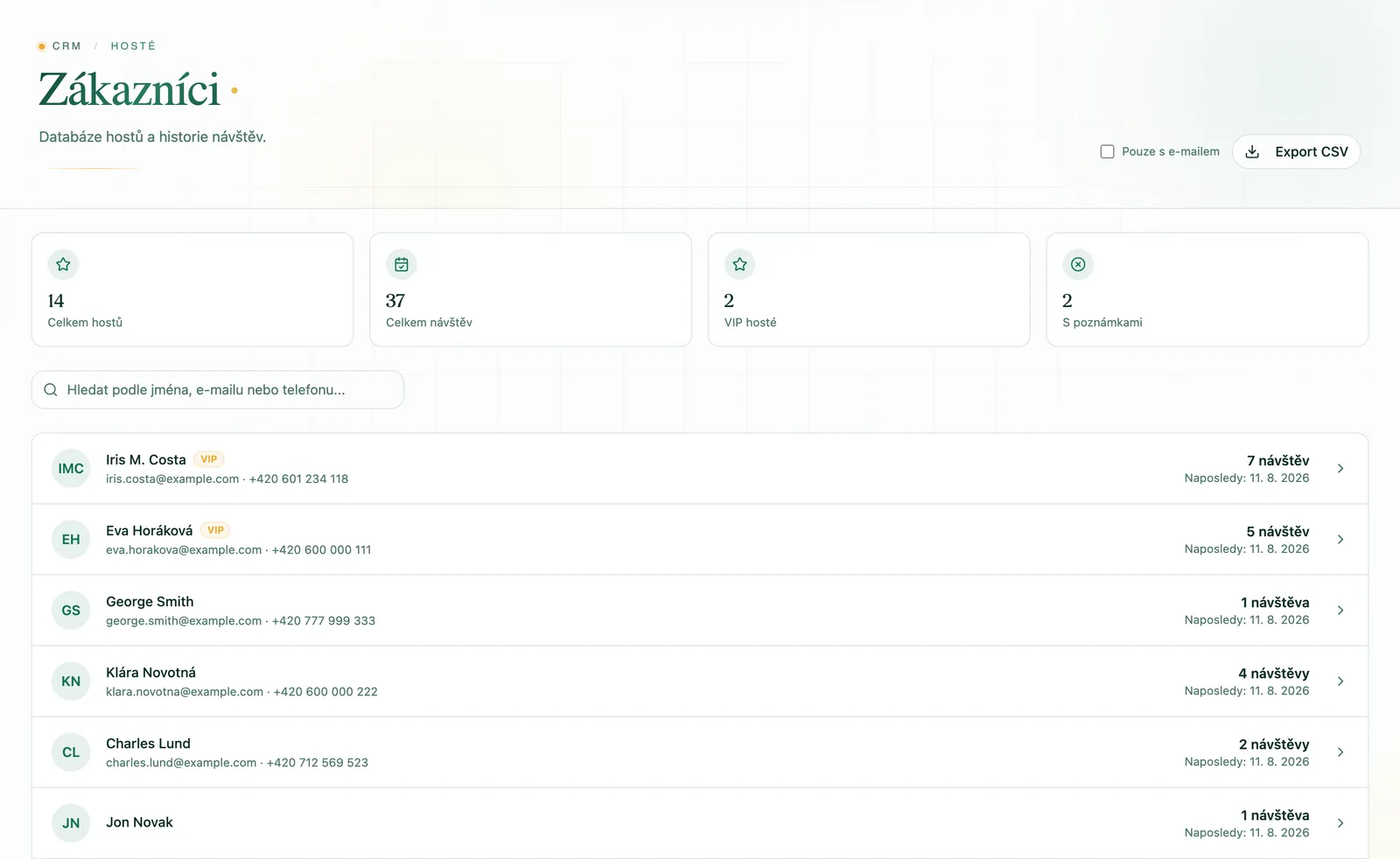This screenshot has height=859, width=1400.
Task: Go to CRM breadcrumb
Action: [66, 46]
